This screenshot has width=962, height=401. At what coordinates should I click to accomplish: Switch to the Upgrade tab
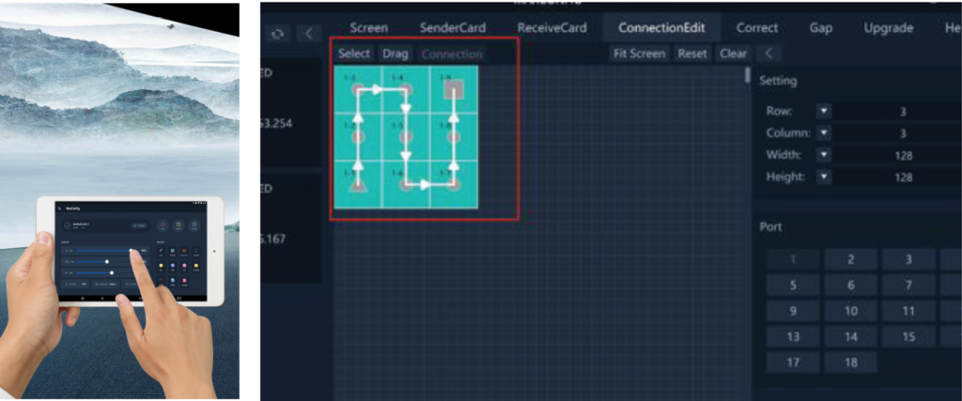[x=888, y=28]
